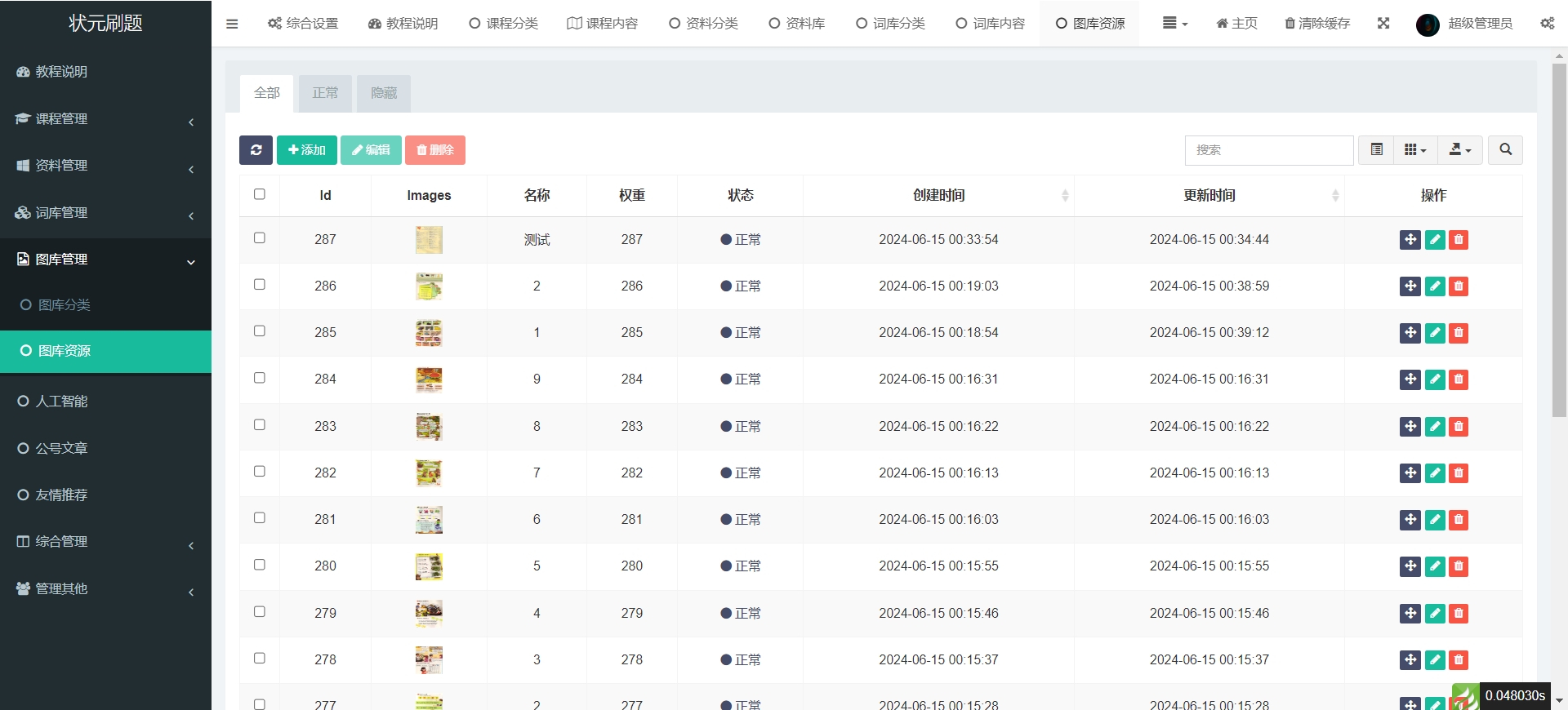Open the export data dropdown
This screenshot has width=1568, height=710.
coord(1460,150)
